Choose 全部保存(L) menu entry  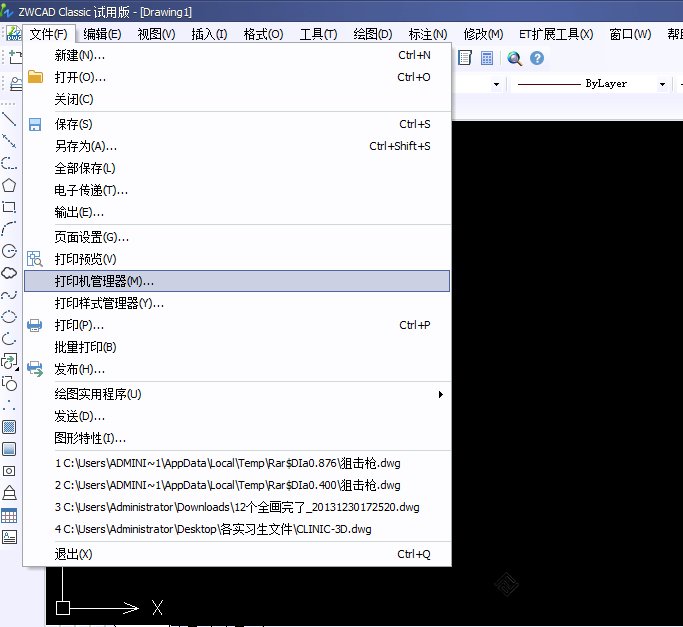[x=237, y=168]
